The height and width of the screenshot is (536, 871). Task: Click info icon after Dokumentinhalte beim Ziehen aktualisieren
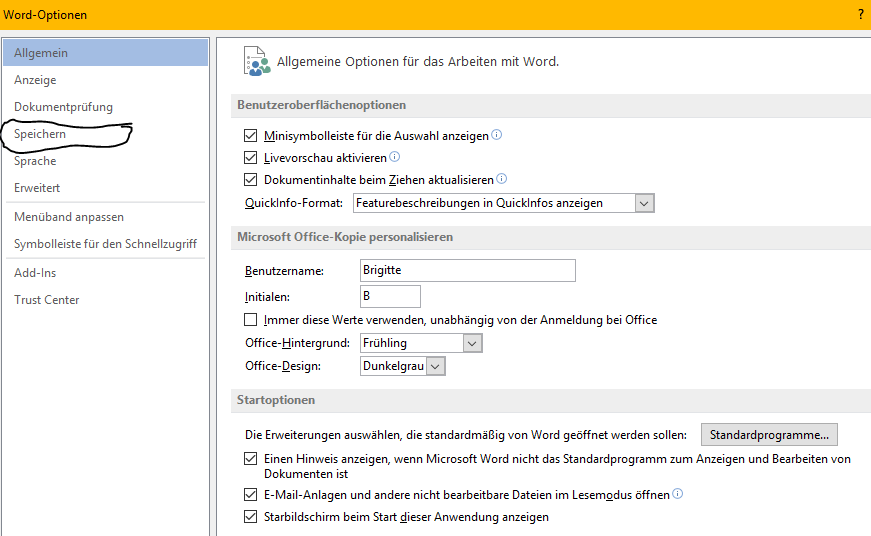click(502, 179)
